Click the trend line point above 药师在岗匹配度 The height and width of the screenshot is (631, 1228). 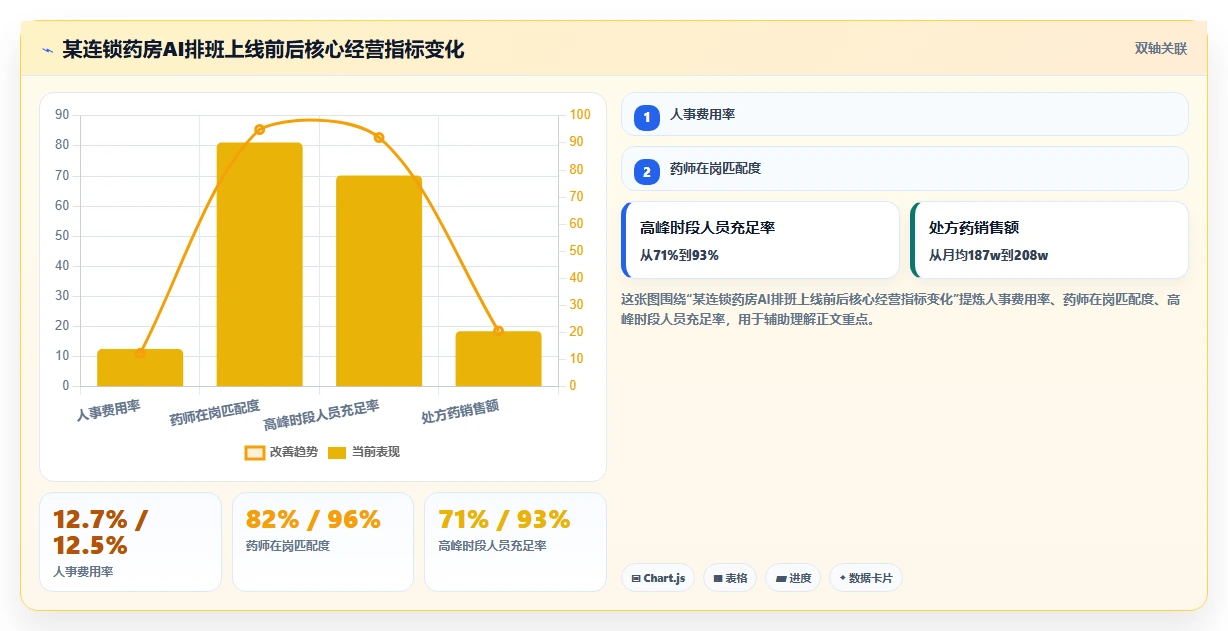click(x=259, y=129)
